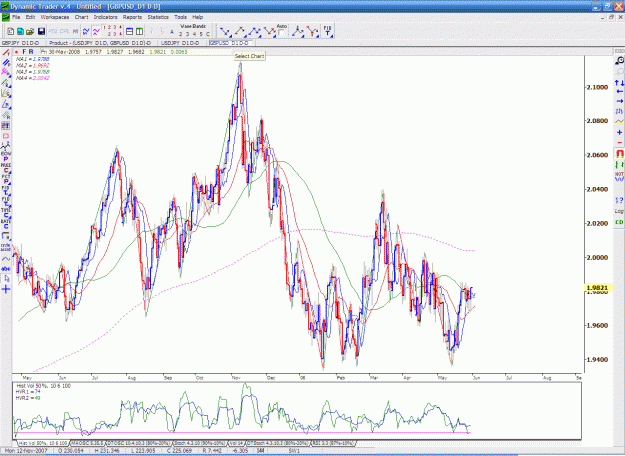Click the R button in chart header
The image size is (625, 456).
[x=31, y=52]
